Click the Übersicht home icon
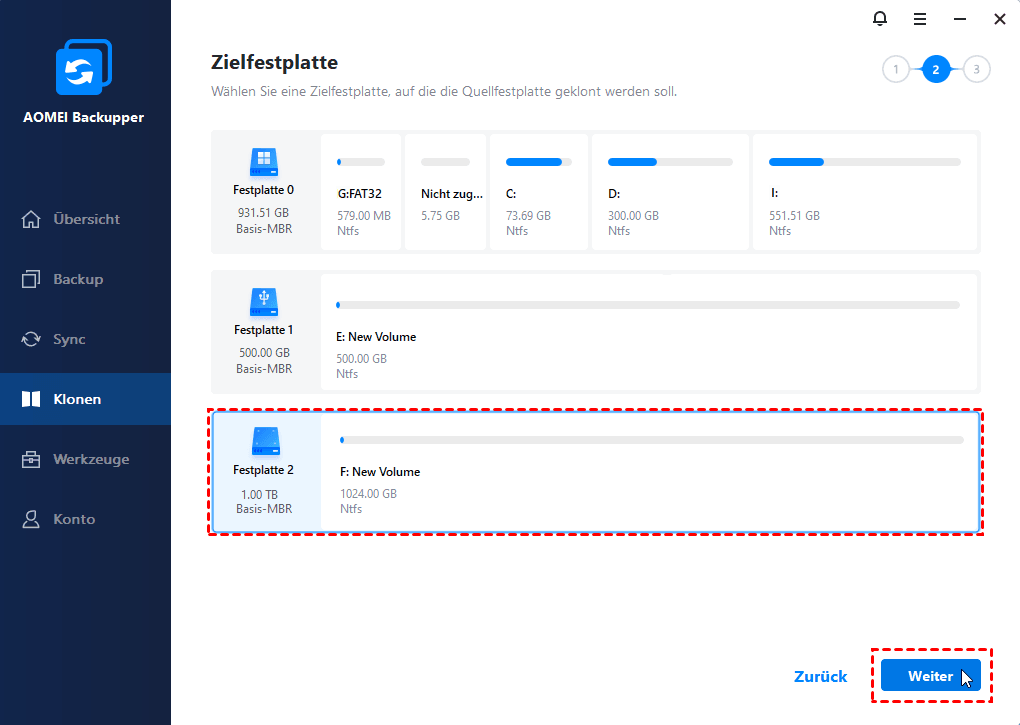Image resolution: width=1020 pixels, height=725 pixels. click(31, 219)
